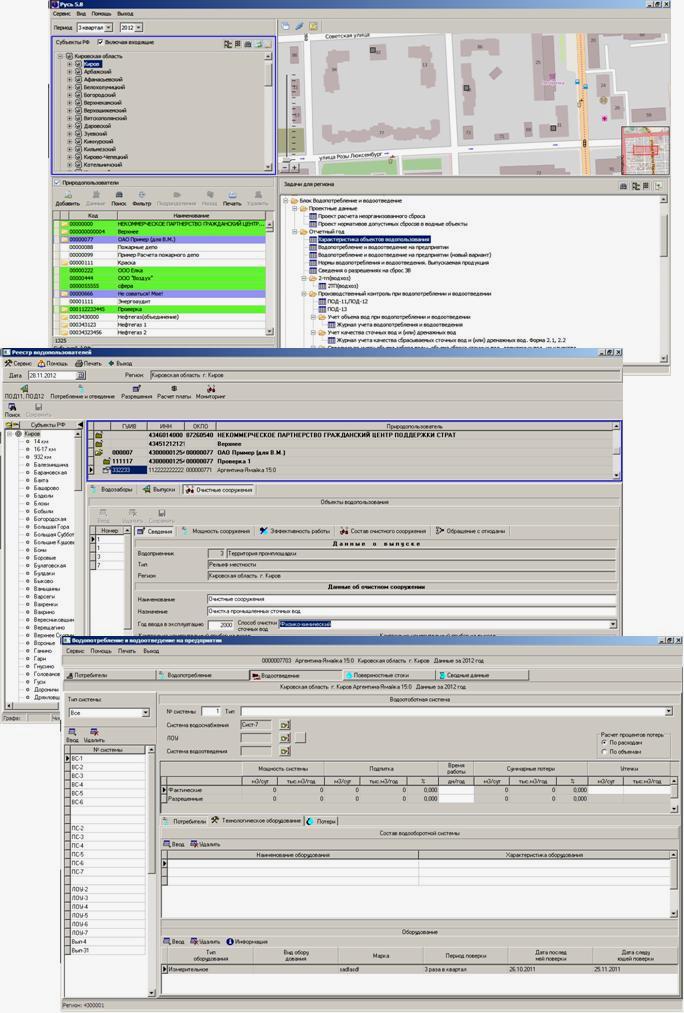
Task: Open the Вид menu in the Русь window
Action: [x=81, y=14]
